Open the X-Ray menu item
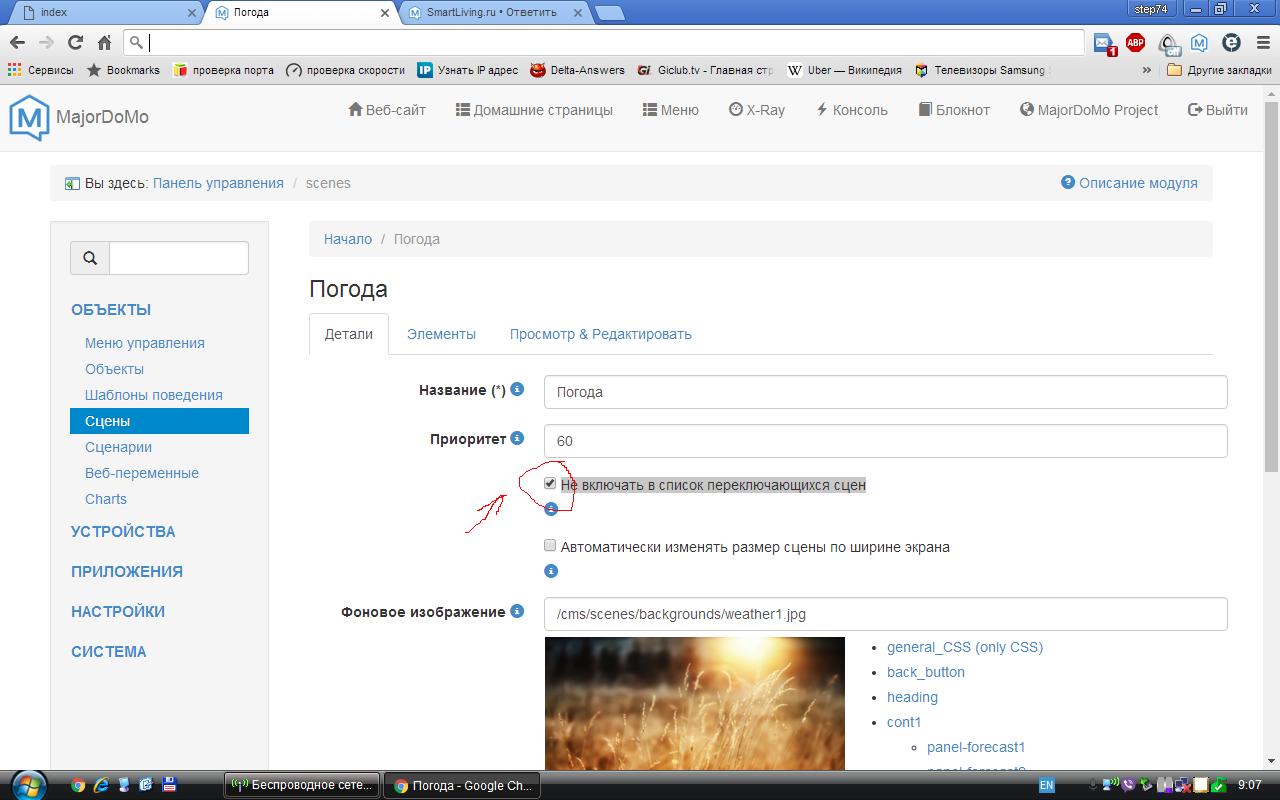 756,110
